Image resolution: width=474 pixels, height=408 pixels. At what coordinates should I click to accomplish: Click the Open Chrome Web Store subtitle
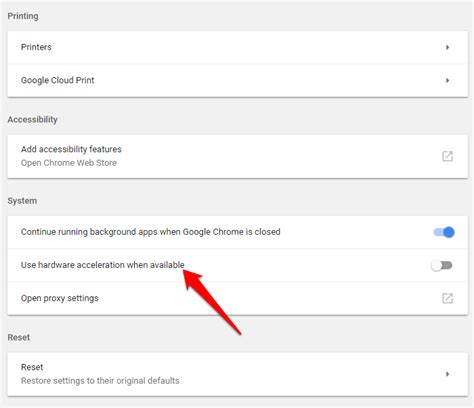(x=69, y=163)
